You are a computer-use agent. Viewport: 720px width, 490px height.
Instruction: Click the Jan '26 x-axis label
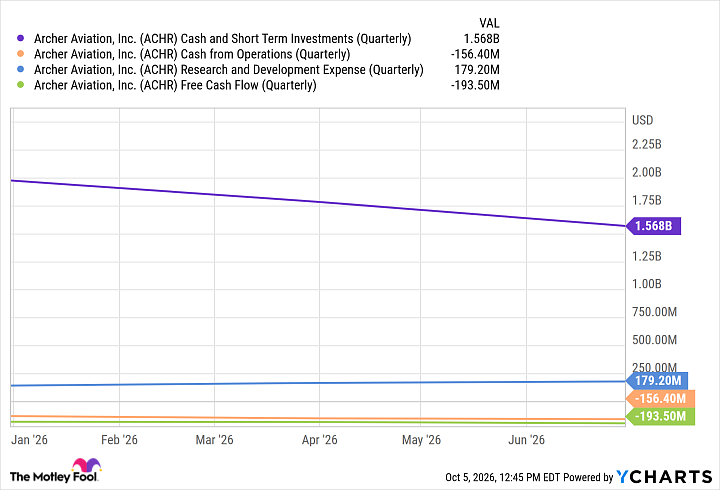[x=29, y=440]
